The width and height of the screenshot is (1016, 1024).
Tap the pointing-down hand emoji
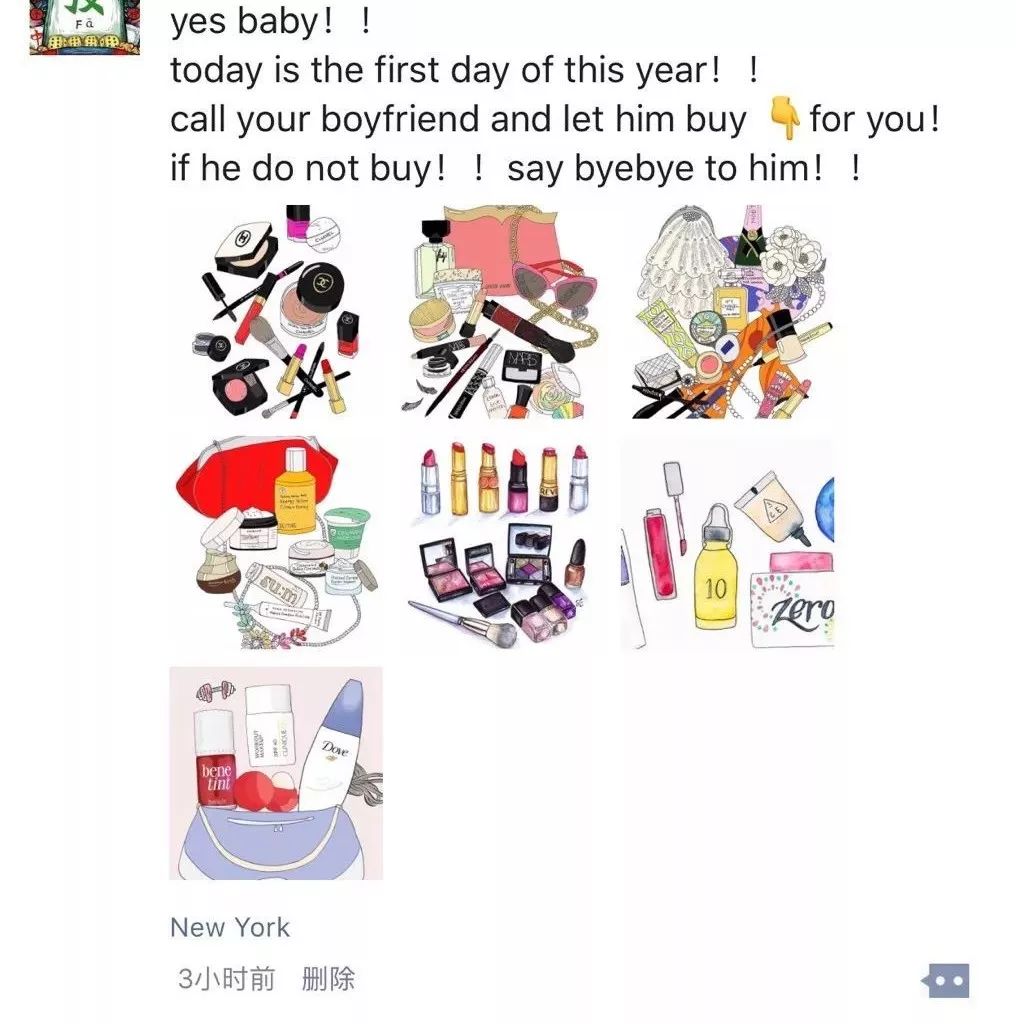(784, 118)
